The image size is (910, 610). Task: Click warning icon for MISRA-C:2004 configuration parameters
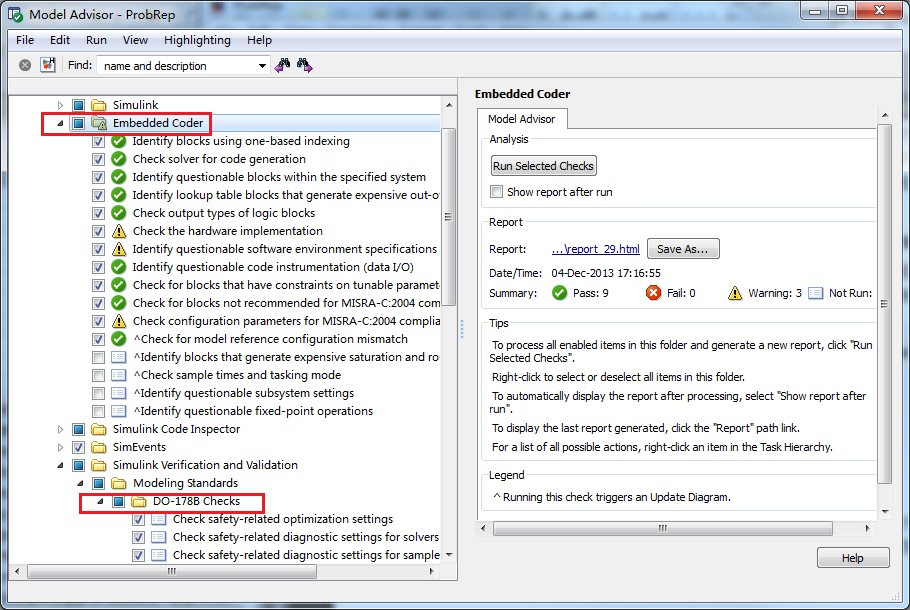pos(118,321)
